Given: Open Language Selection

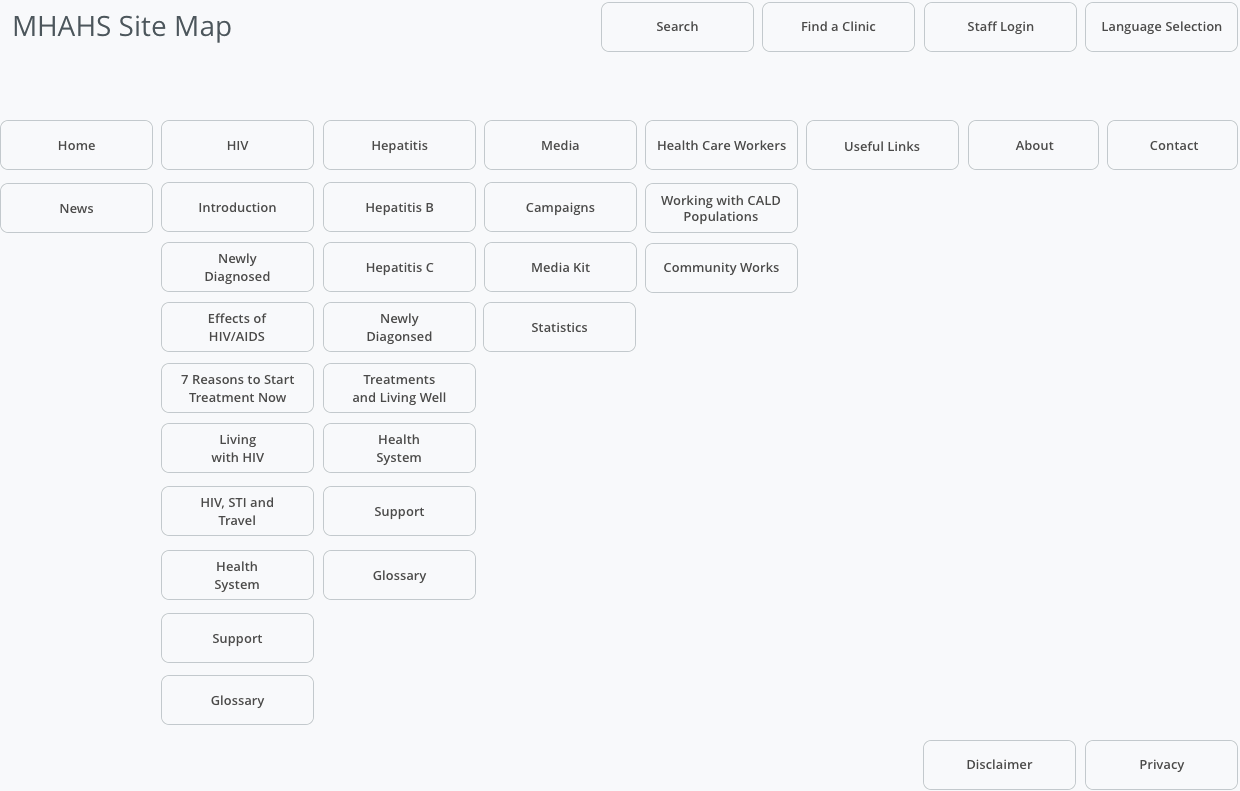Looking at the screenshot, I should tap(1161, 27).
